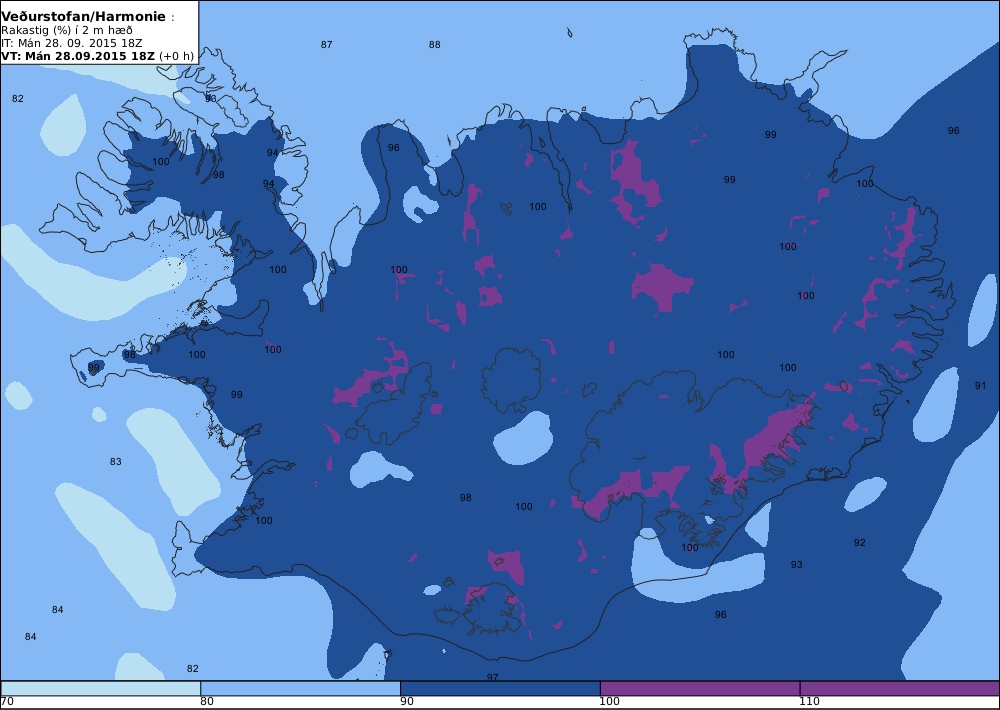Viewport: 1000px width, 710px height.
Task: Pick the medium blue 80–90 legend swatch
Action: (300, 688)
